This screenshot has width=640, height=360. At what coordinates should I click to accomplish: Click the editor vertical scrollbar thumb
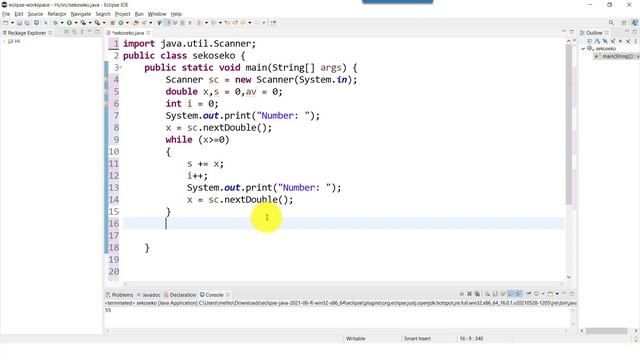pos(569,124)
